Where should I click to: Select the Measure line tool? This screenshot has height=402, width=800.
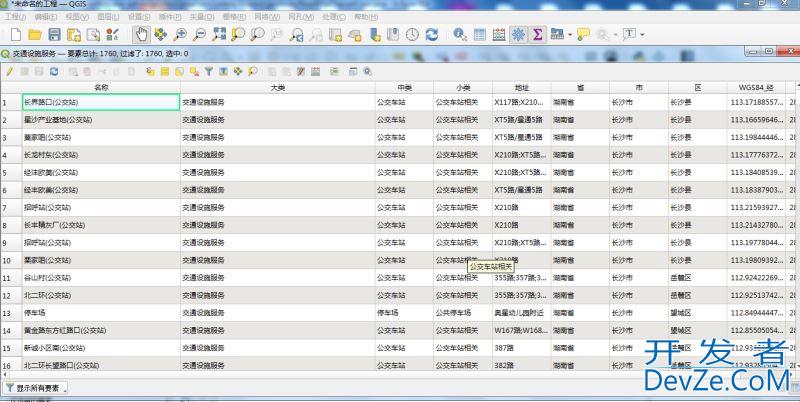[557, 34]
